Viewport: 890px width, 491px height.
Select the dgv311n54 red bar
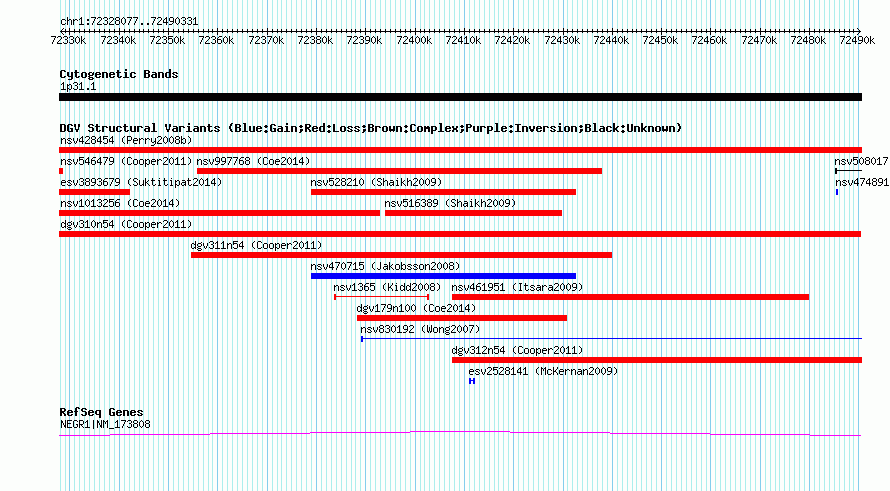(x=401, y=255)
